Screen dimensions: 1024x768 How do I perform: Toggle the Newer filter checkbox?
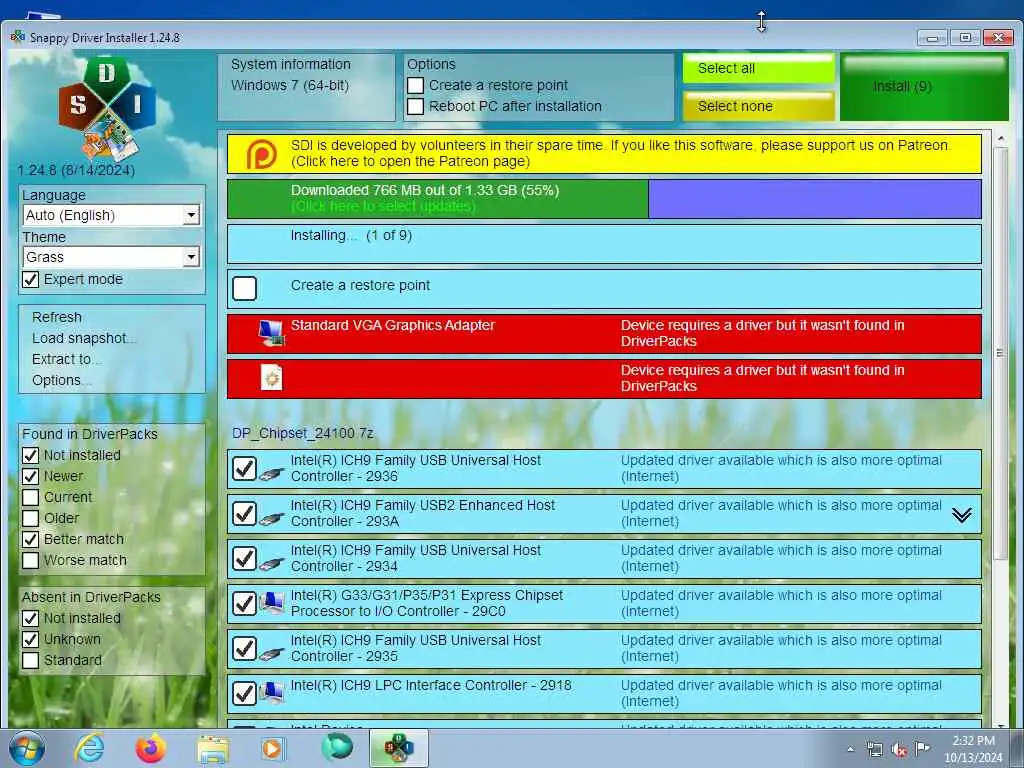point(31,476)
